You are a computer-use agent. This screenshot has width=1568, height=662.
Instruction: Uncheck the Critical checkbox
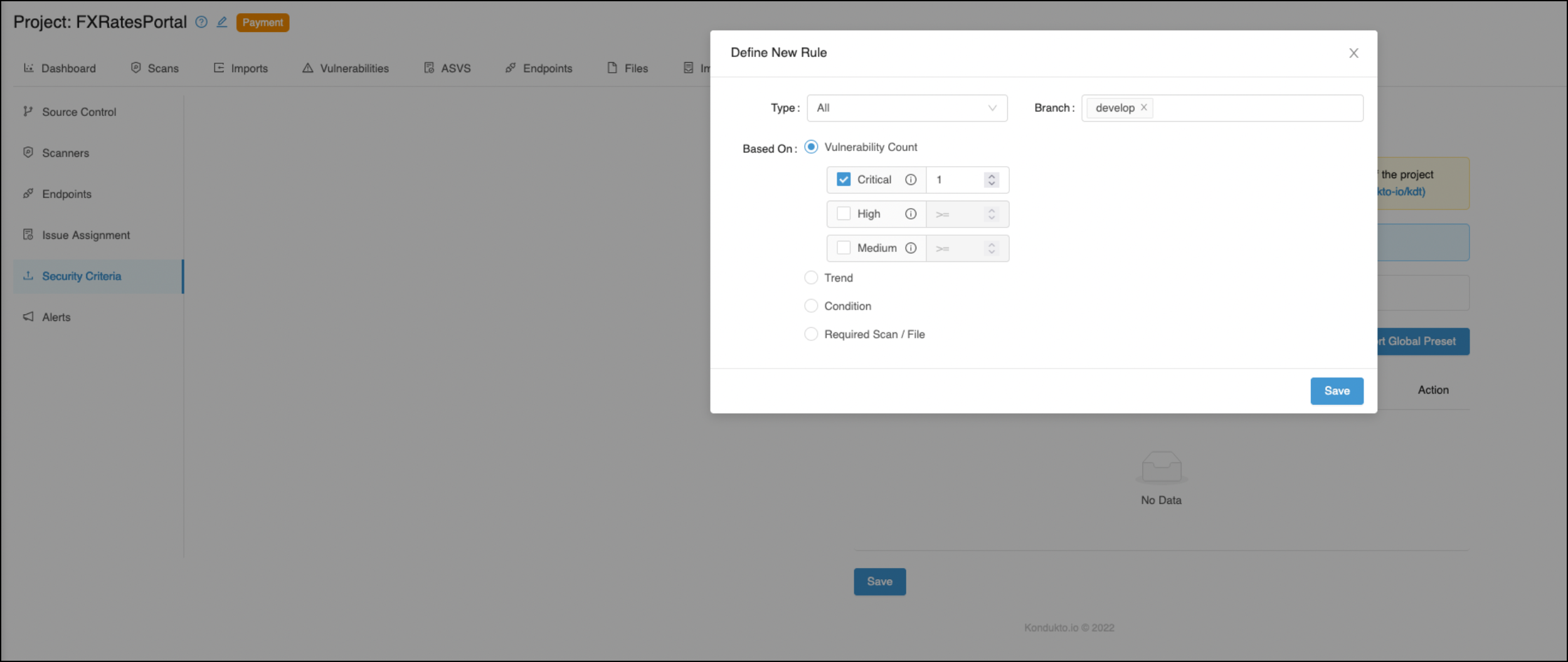click(844, 180)
